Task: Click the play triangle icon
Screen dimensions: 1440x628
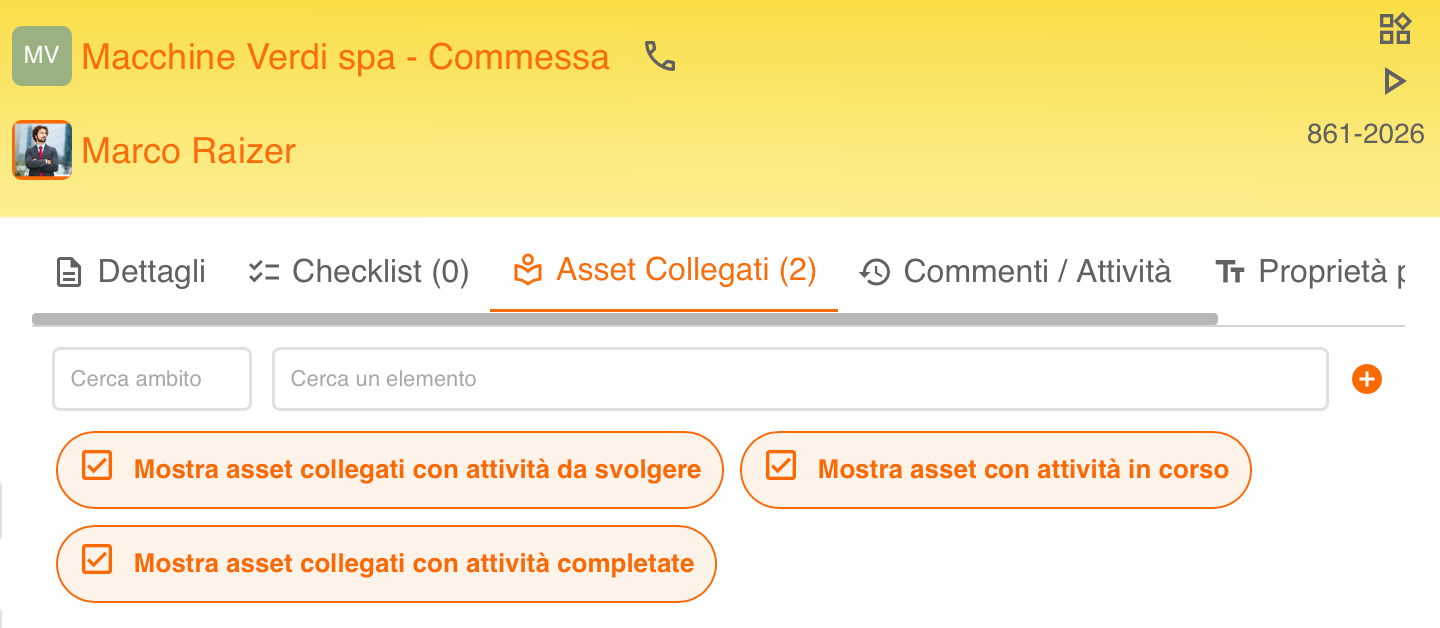Action: 1394,81
